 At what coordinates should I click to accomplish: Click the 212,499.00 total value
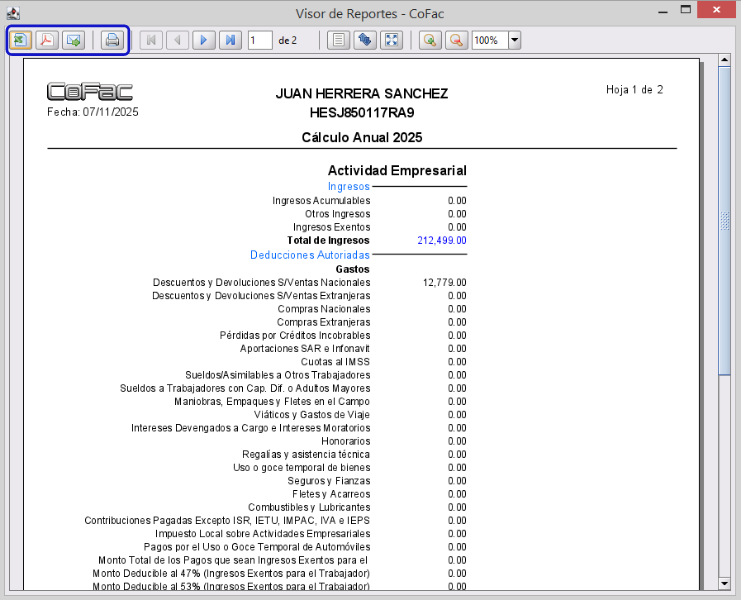[442, 240]
